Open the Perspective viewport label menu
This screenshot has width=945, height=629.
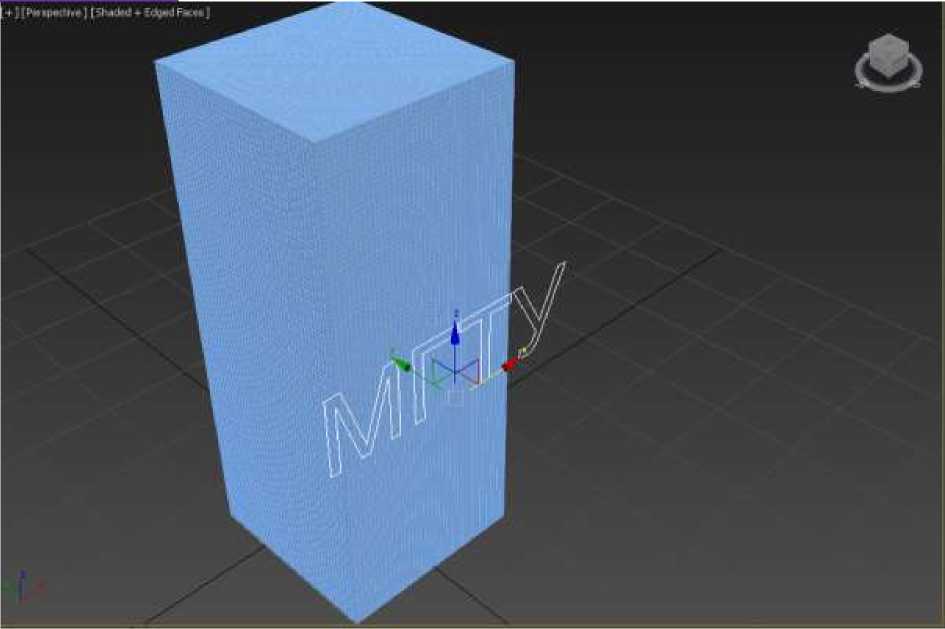[54, 12]
